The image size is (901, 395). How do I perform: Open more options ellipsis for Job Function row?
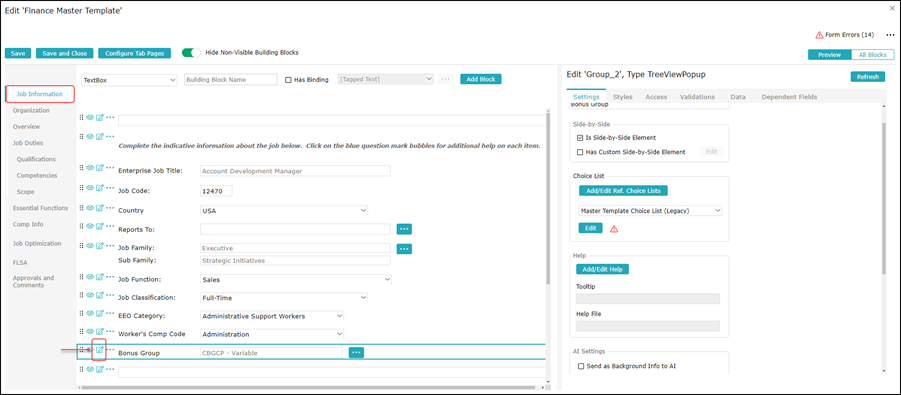[x=110, y=277]
